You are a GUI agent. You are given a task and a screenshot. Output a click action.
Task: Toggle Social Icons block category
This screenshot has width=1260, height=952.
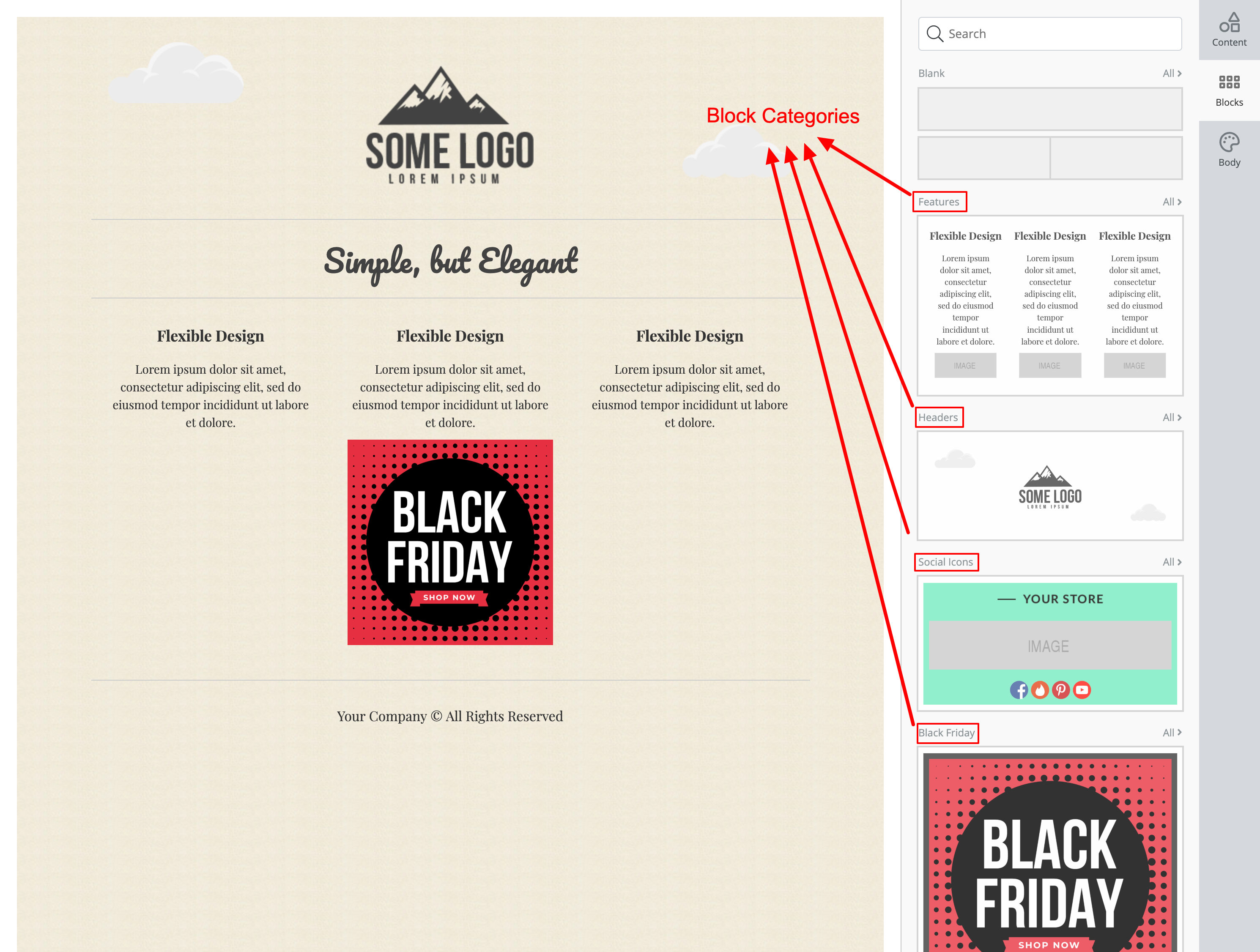[944, 562]
